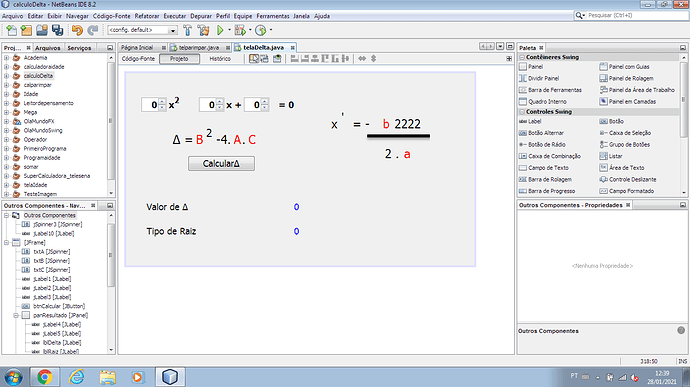
Task: Toggle Connection Mode in designer toolbar
Action: 264,59
